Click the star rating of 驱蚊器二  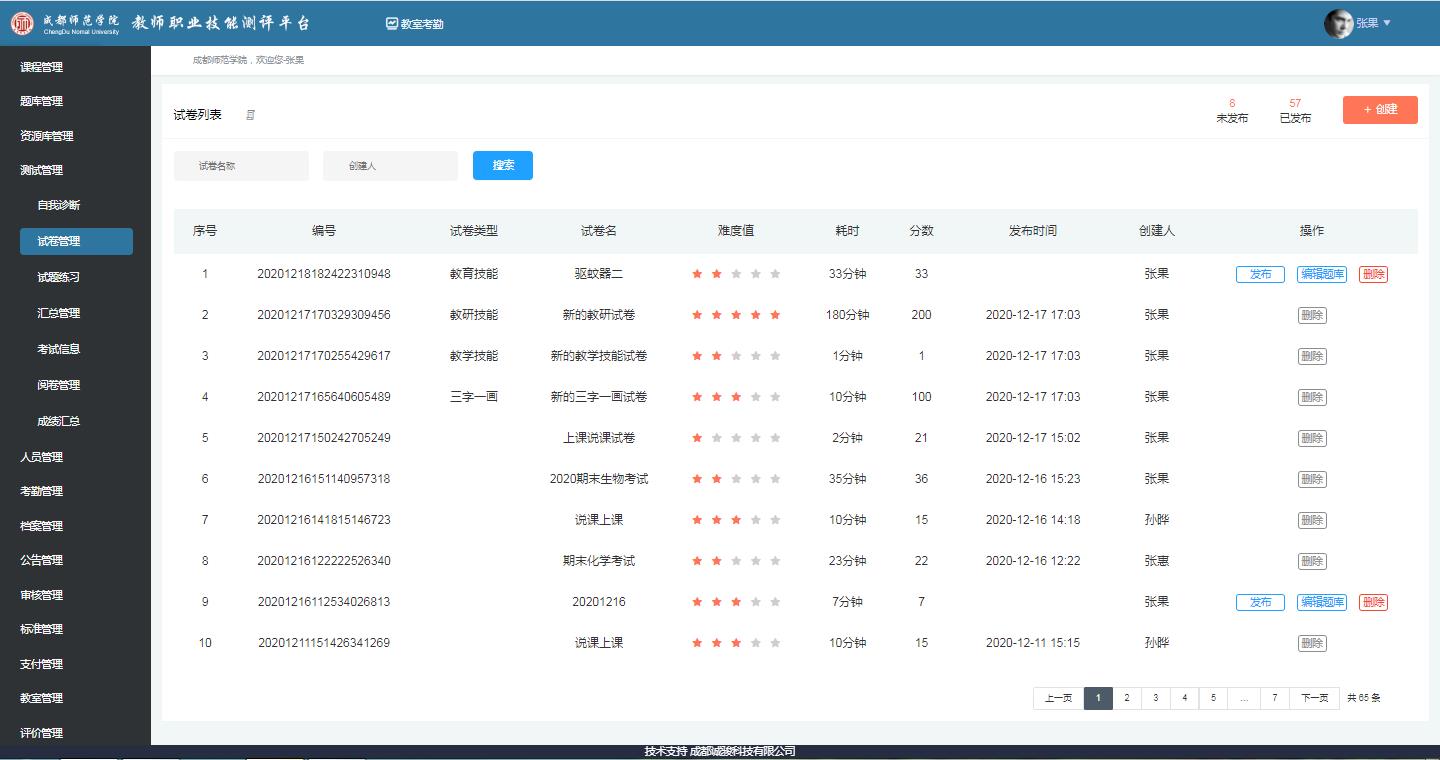click(x=736, y=274)
